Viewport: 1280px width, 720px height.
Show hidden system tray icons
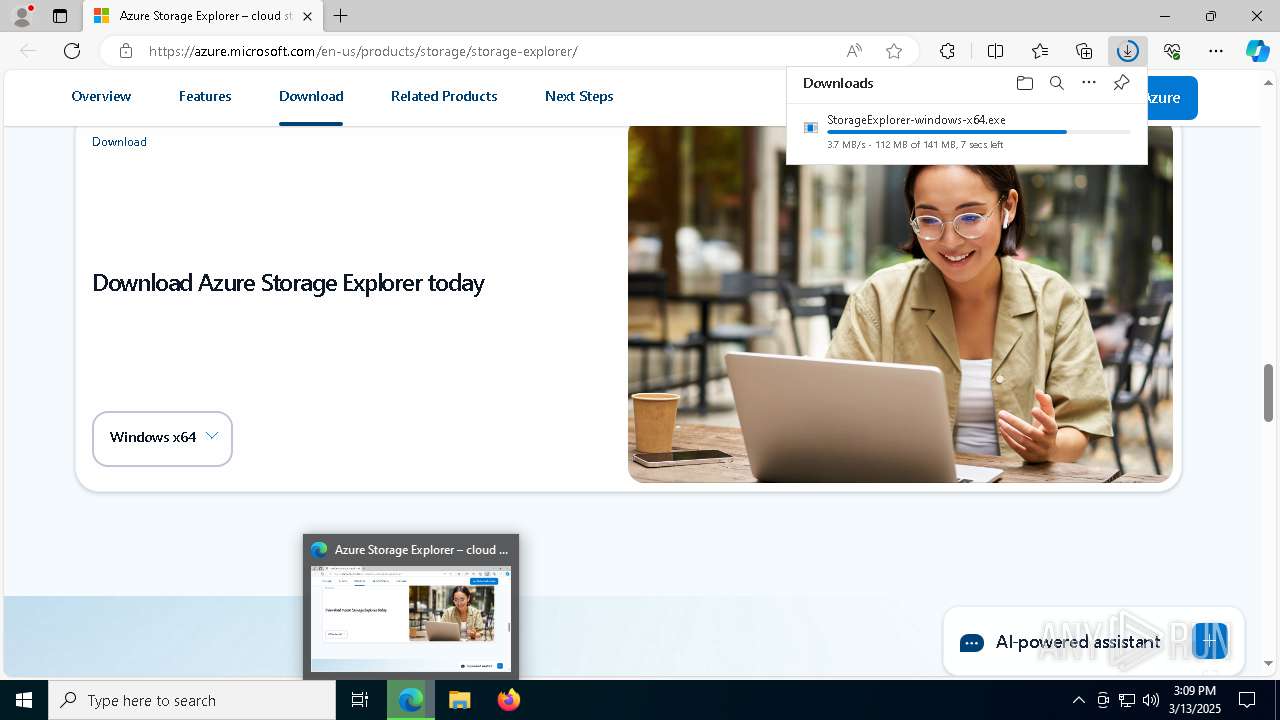tap(1078, 700)
